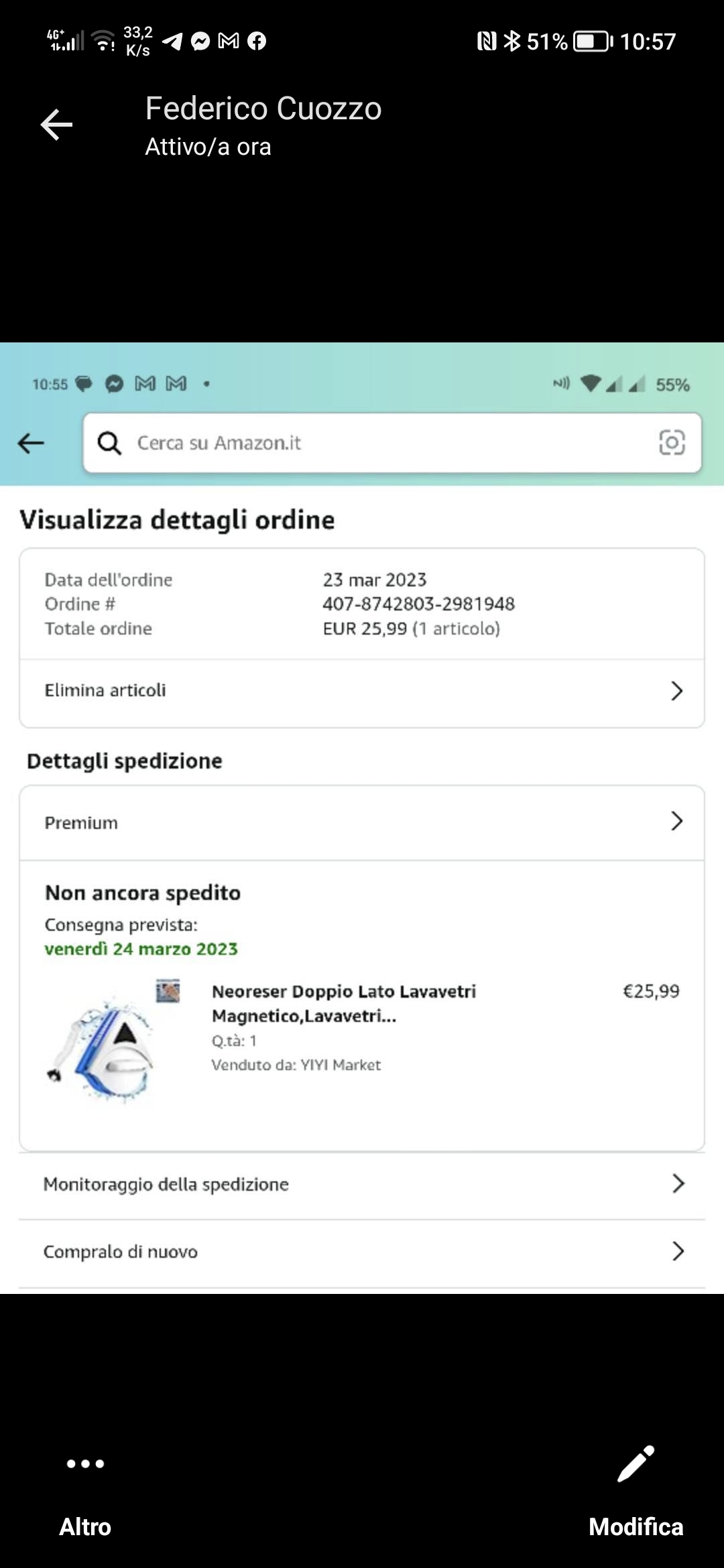The image size is (724, 1568).
Task: Tap the Gmail notification icon in status bar
Action: [229, 42]
